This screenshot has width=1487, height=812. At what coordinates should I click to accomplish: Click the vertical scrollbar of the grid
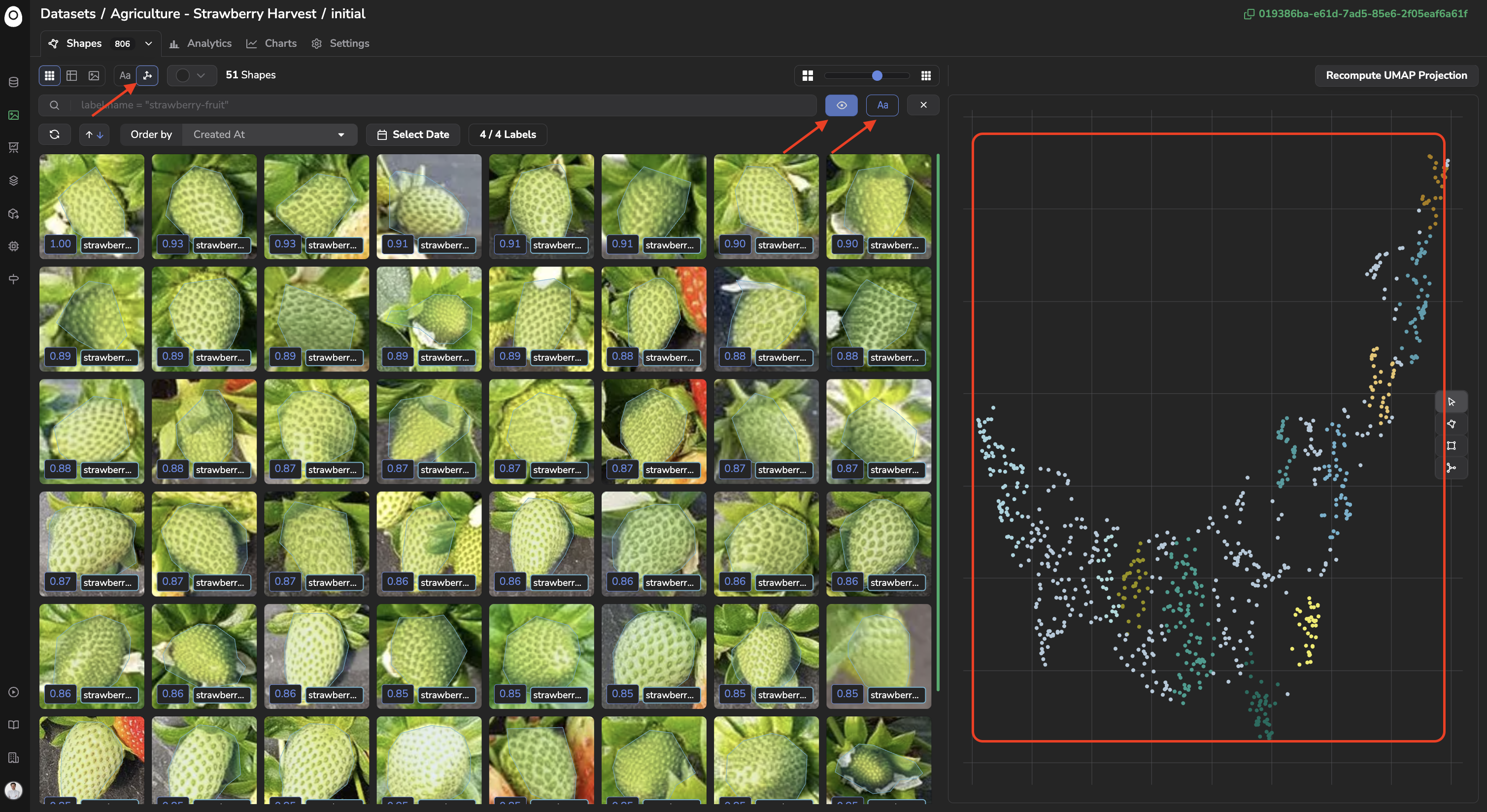[938, 422]
